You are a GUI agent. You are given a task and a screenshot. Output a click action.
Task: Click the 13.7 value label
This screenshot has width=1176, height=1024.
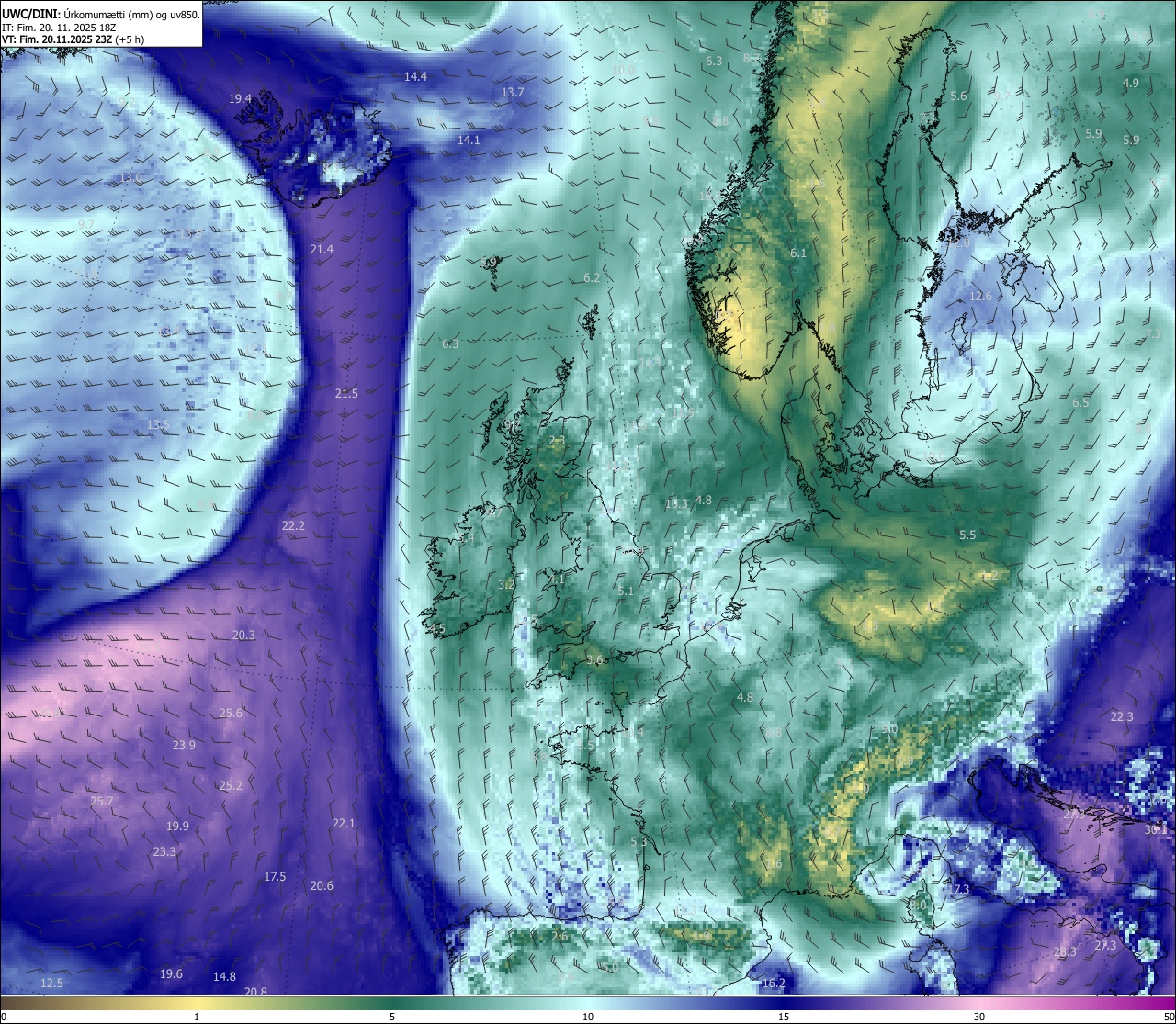tap(512, 92)
